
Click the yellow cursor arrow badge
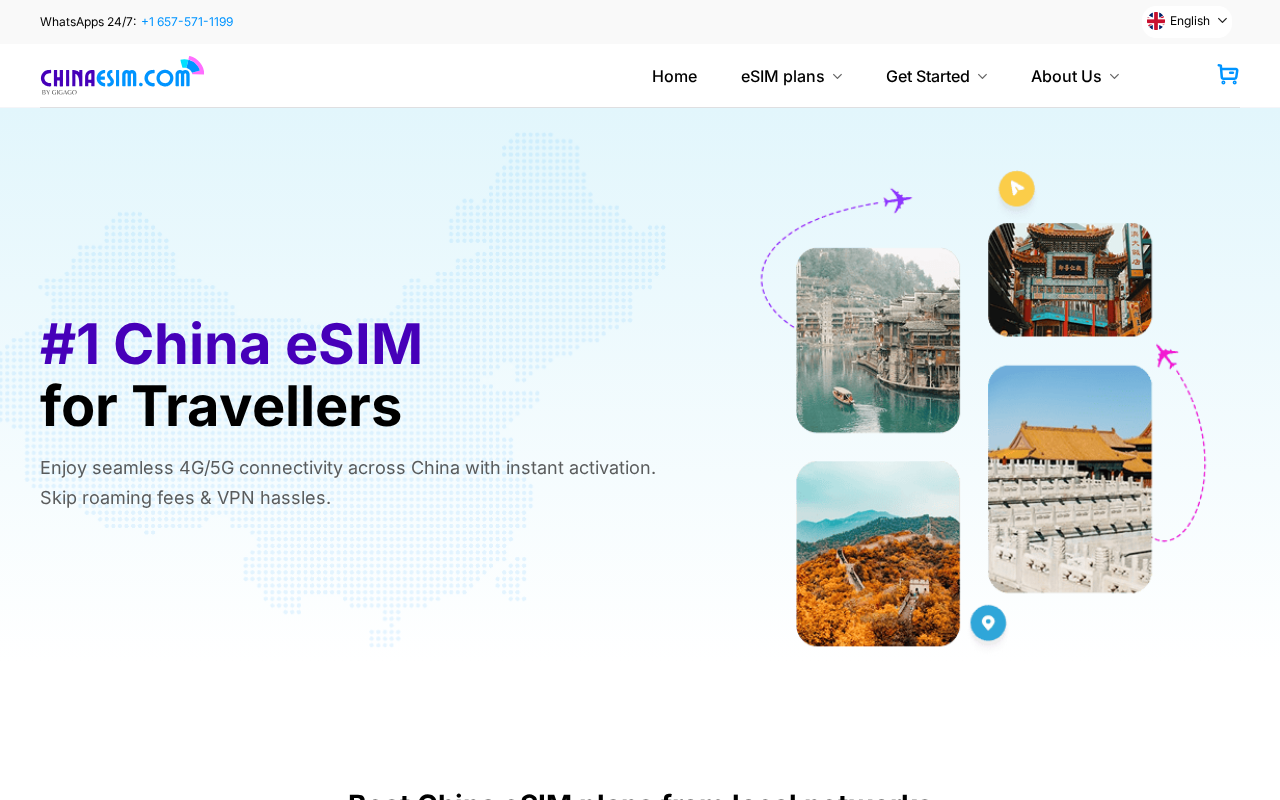(1017, 188)
